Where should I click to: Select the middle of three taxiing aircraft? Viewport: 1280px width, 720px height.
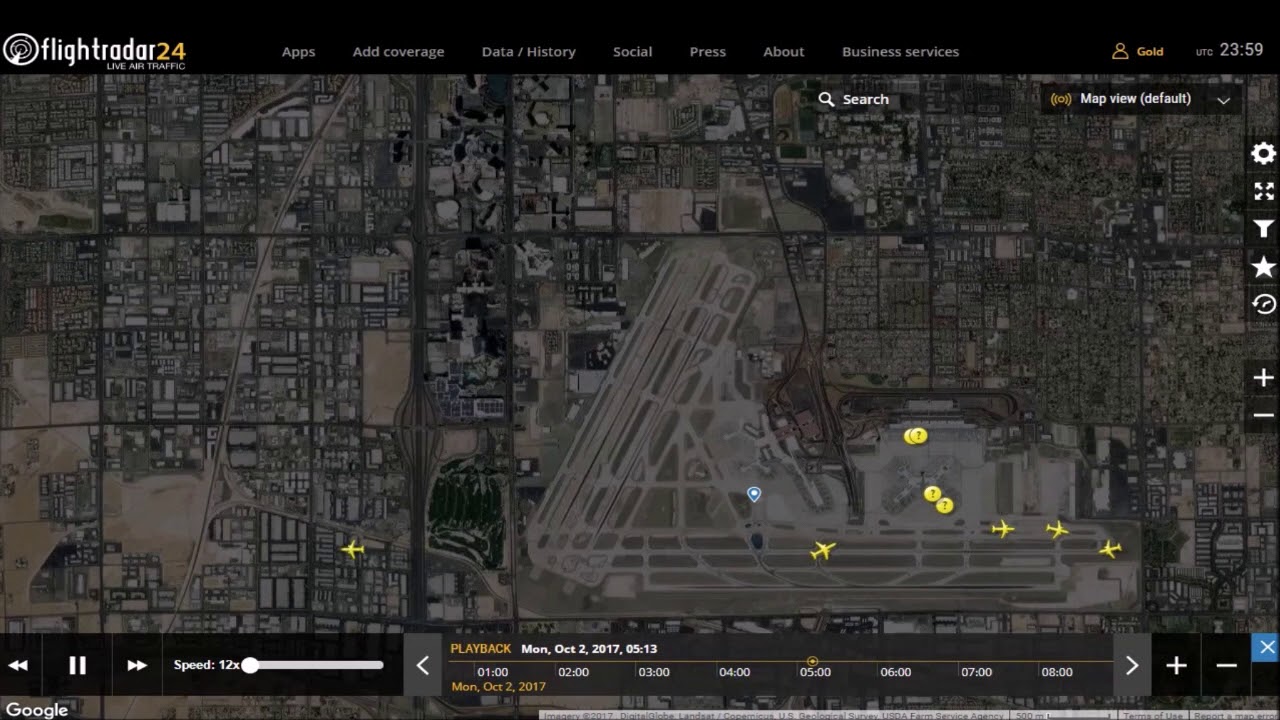click(x=1057, y=529)
